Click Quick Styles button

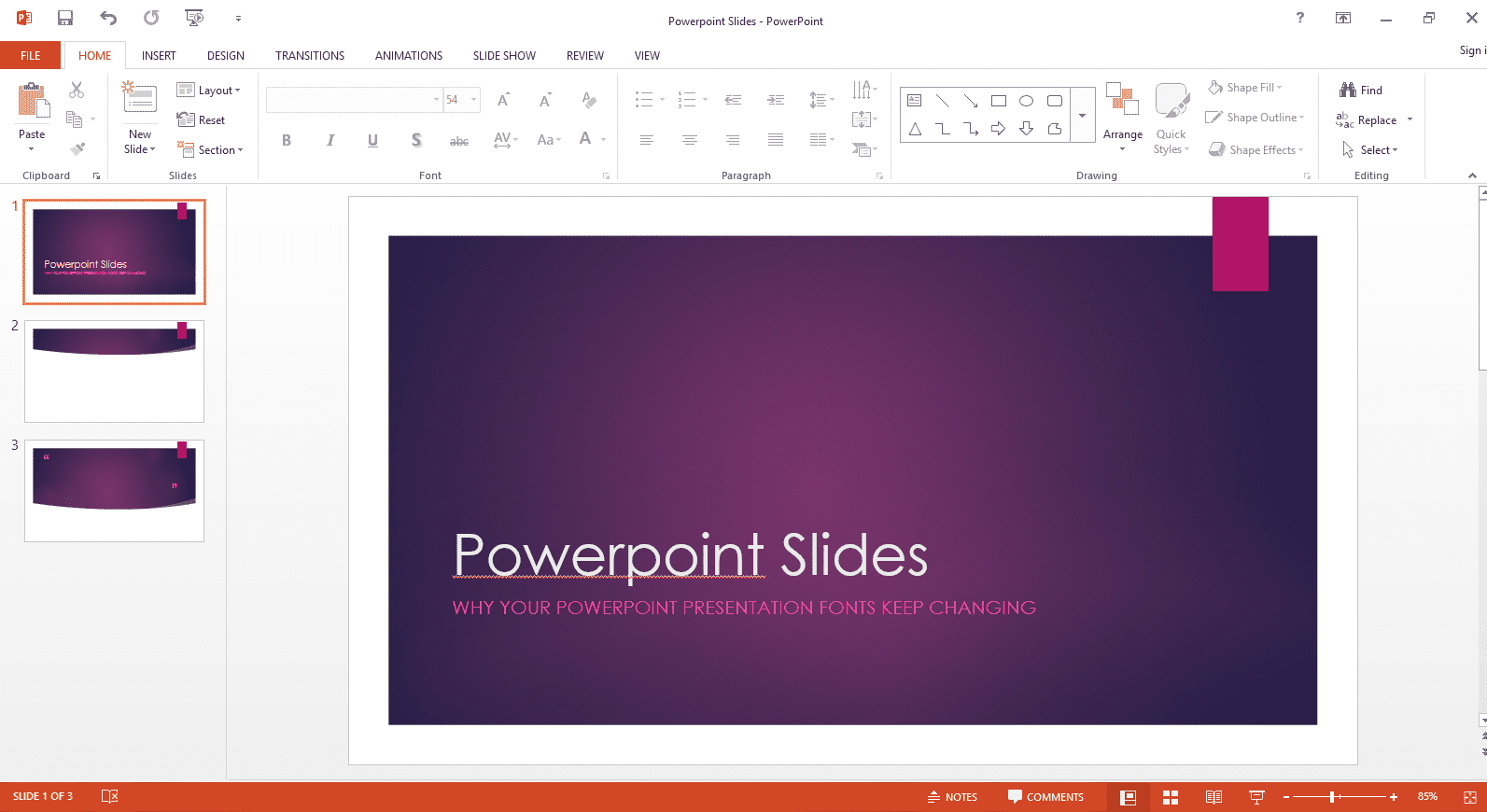1171,119
